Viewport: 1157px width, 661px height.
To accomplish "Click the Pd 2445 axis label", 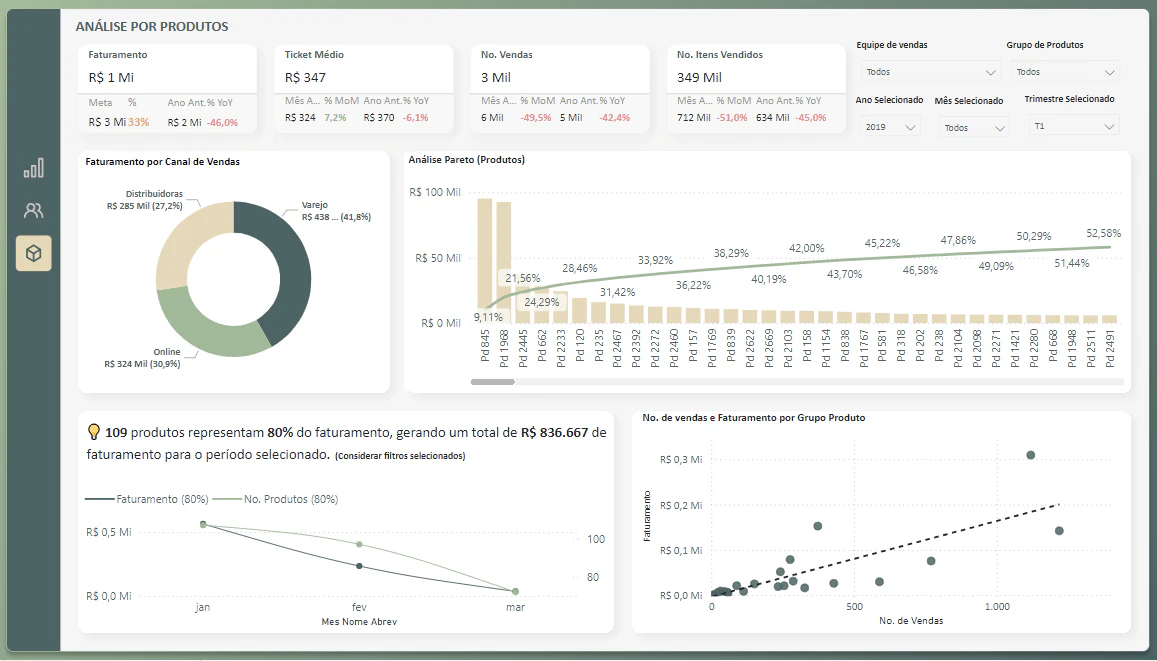I will [523, 348].
